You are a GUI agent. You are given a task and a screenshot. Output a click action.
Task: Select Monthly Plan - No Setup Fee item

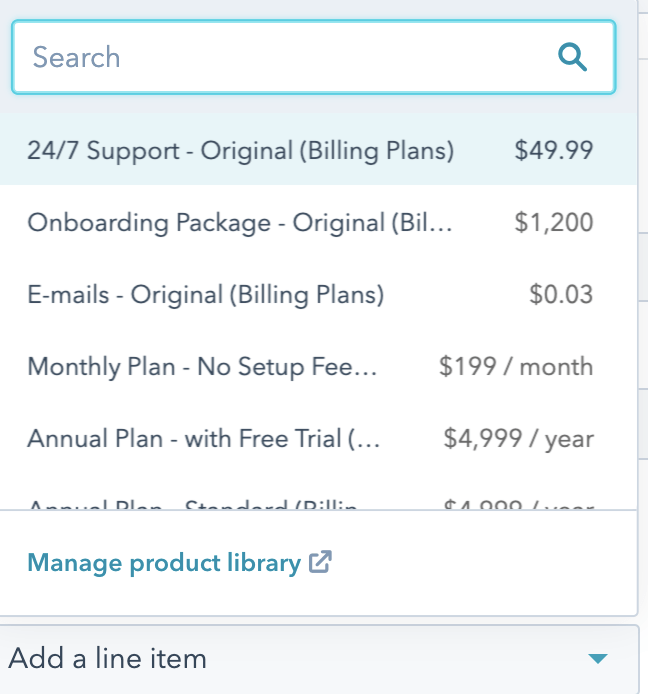(x=202, y=367)
